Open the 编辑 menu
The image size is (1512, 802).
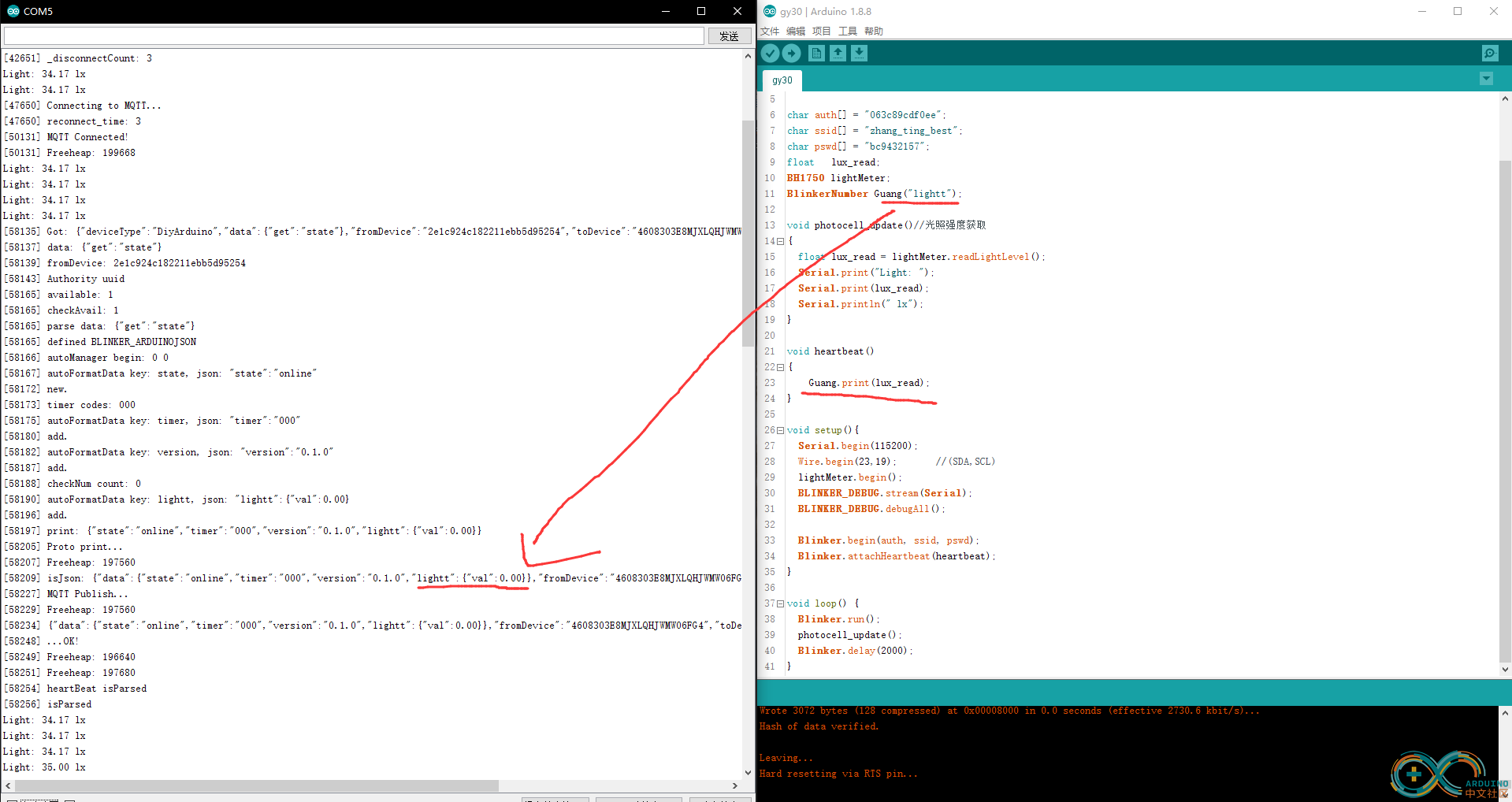796,32
